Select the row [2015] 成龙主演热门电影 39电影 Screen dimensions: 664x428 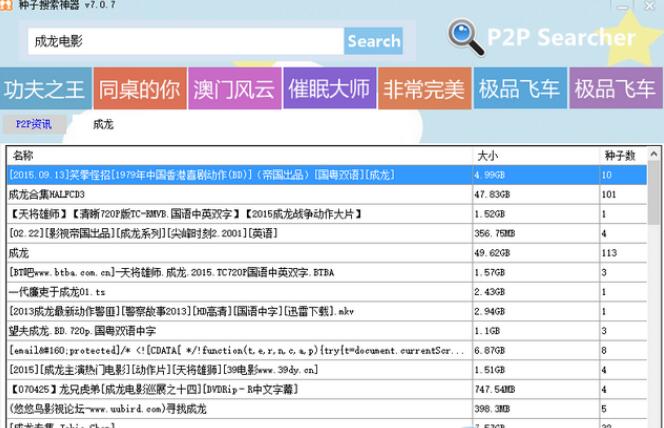click(327, 370)
